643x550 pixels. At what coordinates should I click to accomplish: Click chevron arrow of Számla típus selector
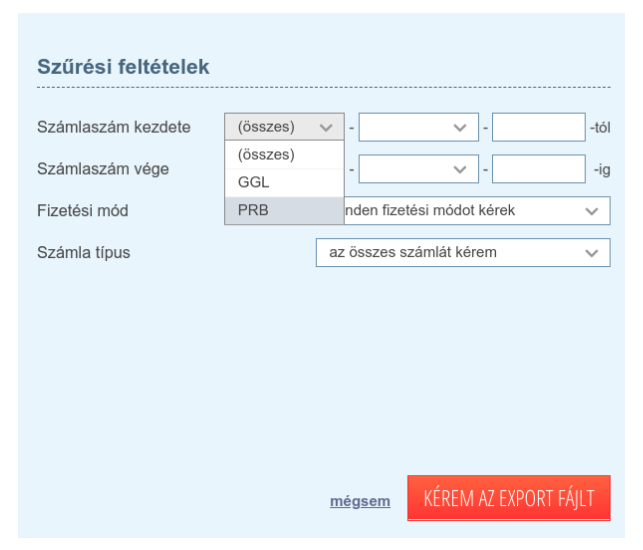click(591, 253)
